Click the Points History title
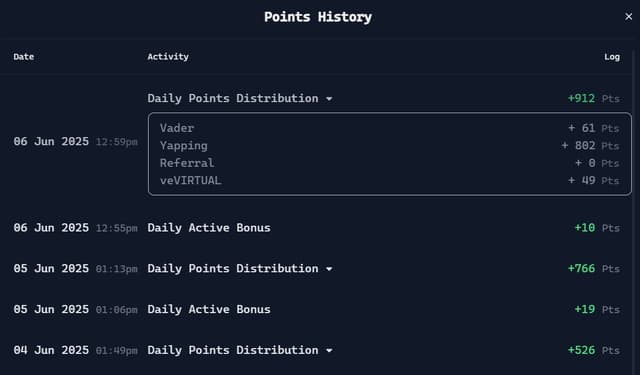Viewport: 640px width, 375px height. point(318,17)
